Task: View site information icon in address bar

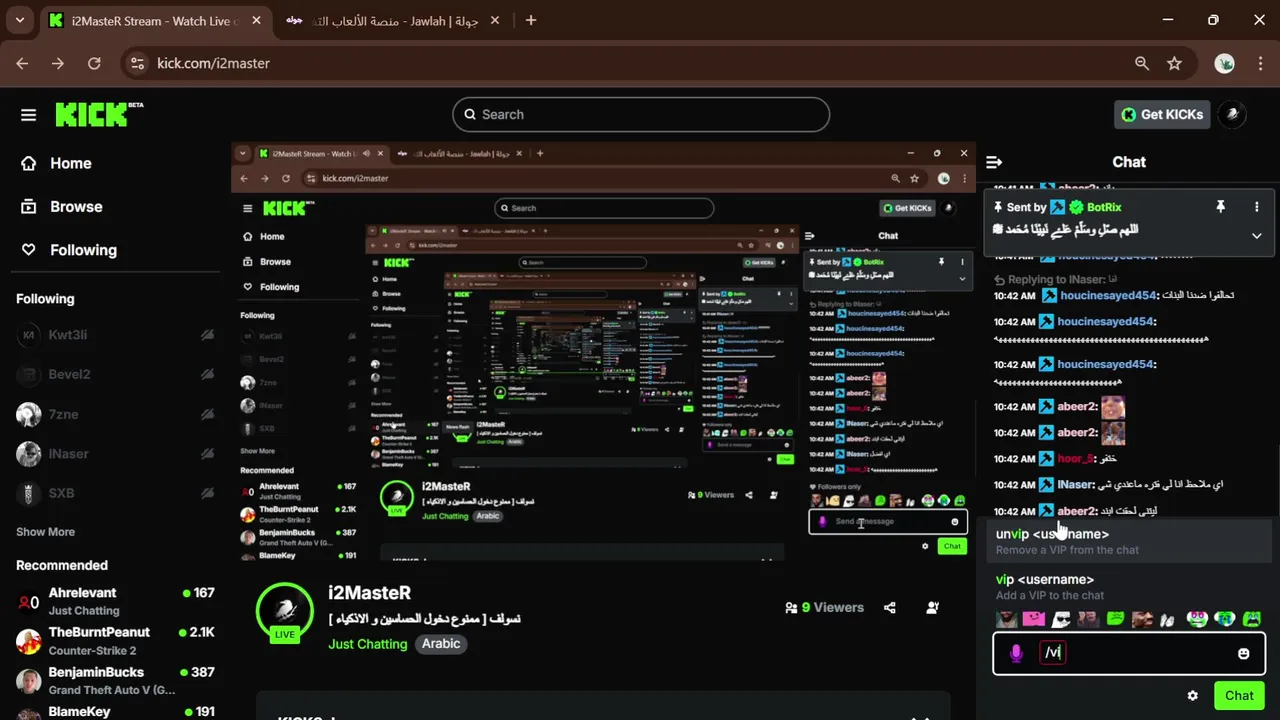Action: point(138,63)
